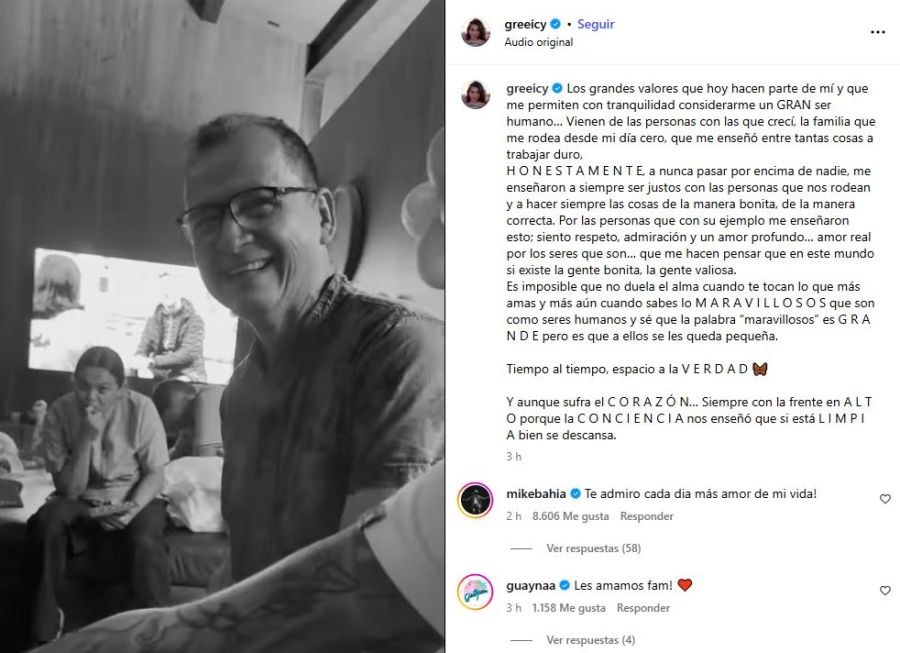Click the verified badge beside mikebahia
This screenshot has height=653, width=900.
click(x=575, y=493)
